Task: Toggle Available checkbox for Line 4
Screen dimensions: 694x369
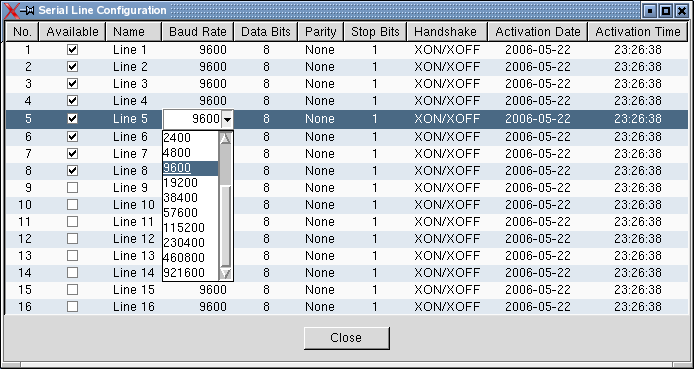Action: 72,100
